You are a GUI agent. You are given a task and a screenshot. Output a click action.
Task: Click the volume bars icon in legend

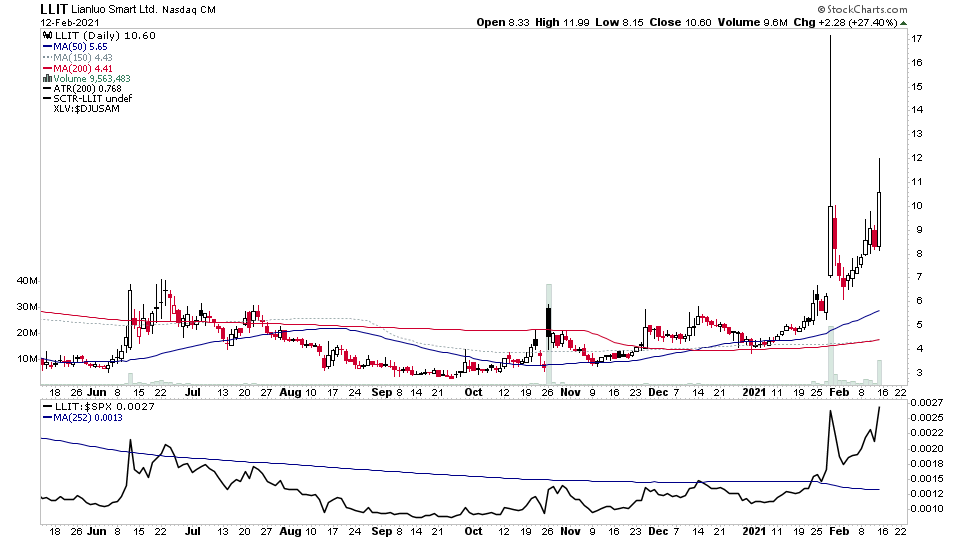pyautogui.click(x=47, y=78)
